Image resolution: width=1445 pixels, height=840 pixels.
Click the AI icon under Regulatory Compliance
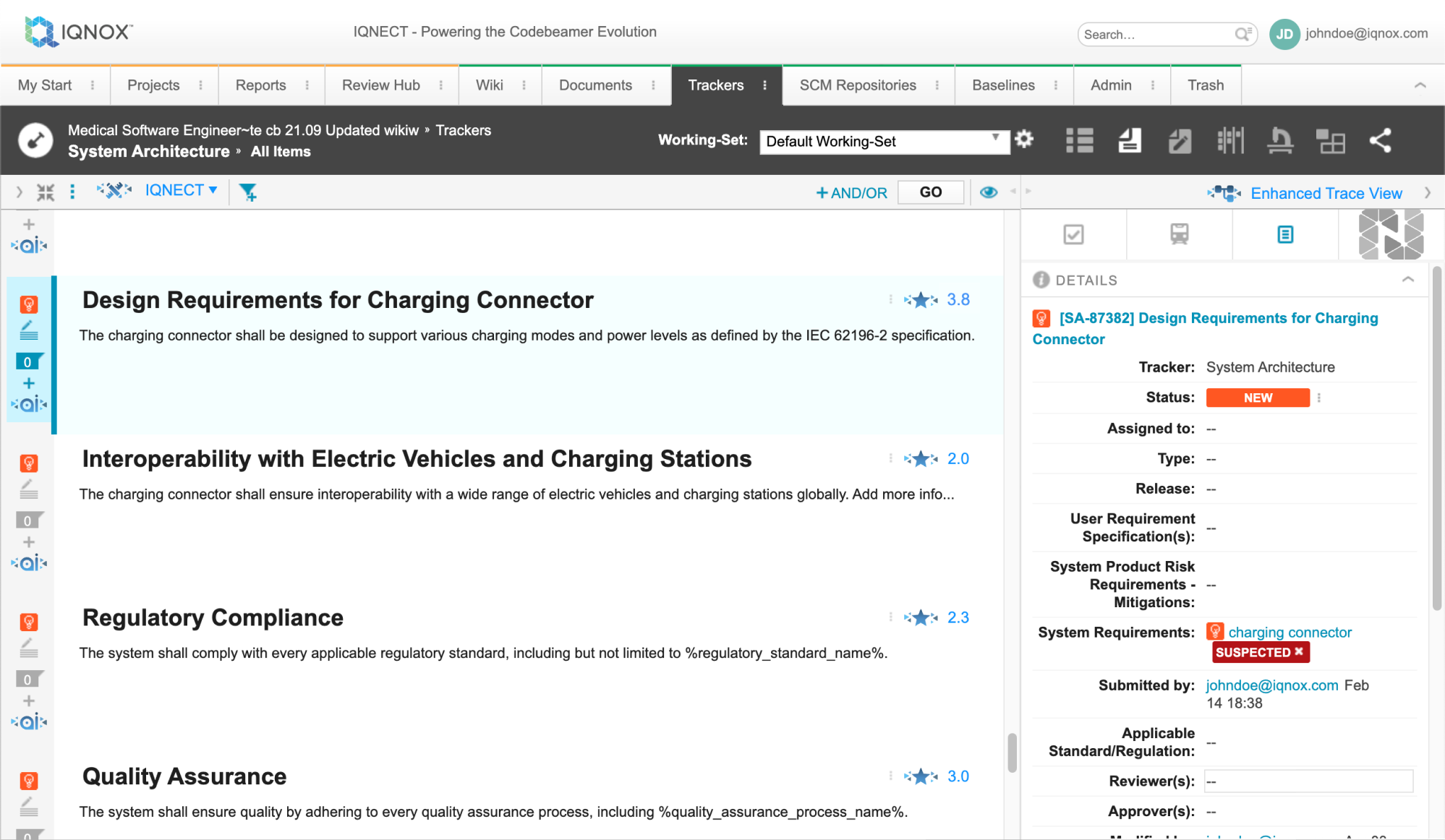click(29, 721)
